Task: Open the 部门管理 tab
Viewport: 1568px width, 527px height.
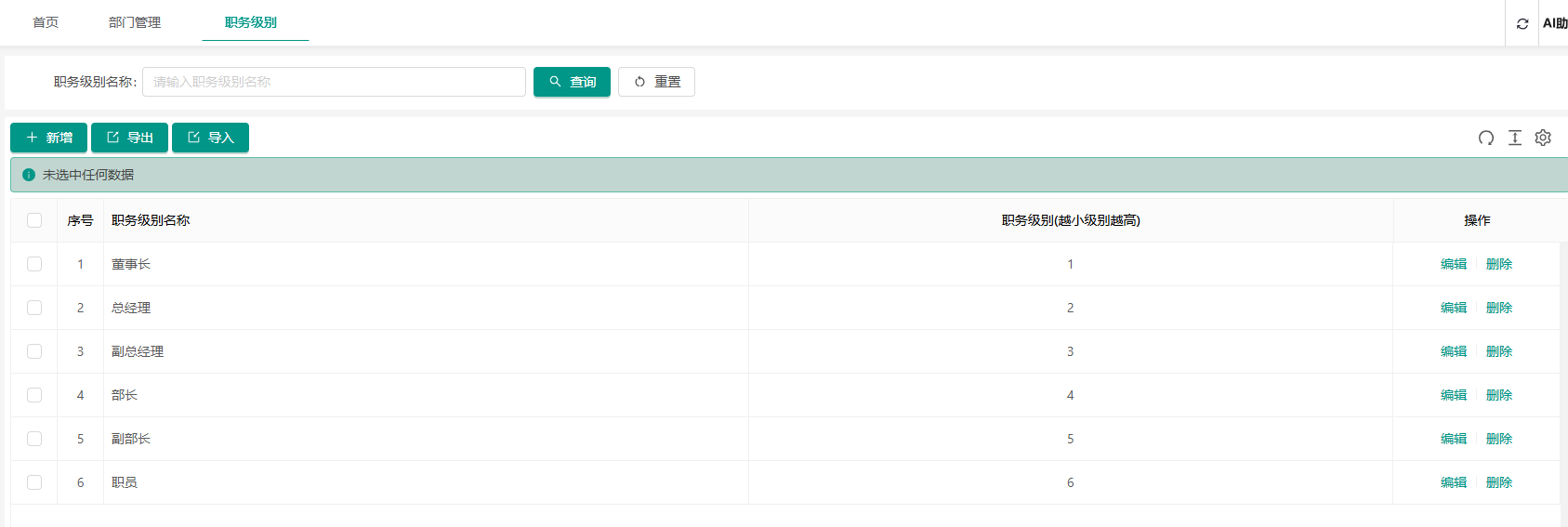Action: (135, 22)
